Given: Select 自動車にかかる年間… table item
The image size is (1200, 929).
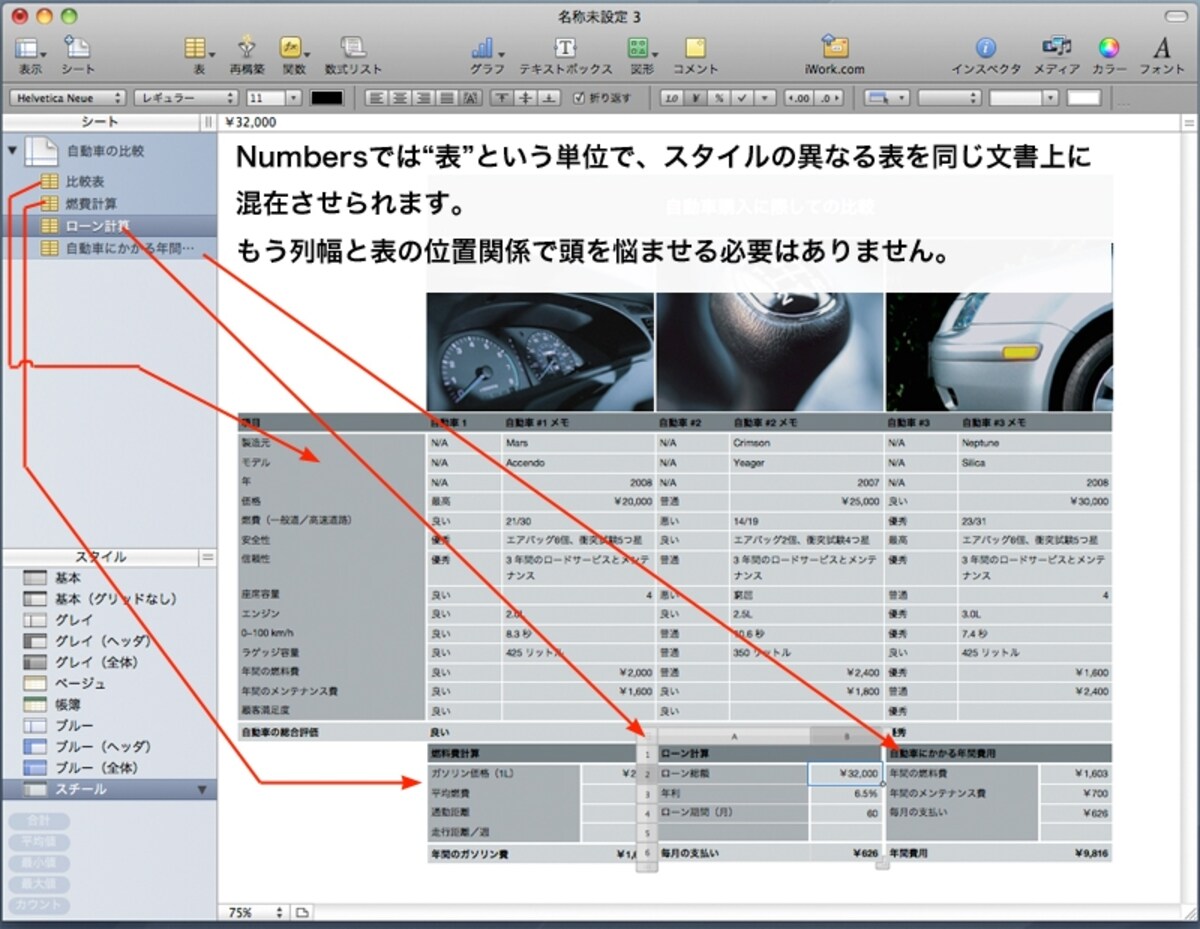Looking at the screenshot, I should [130, 247].
